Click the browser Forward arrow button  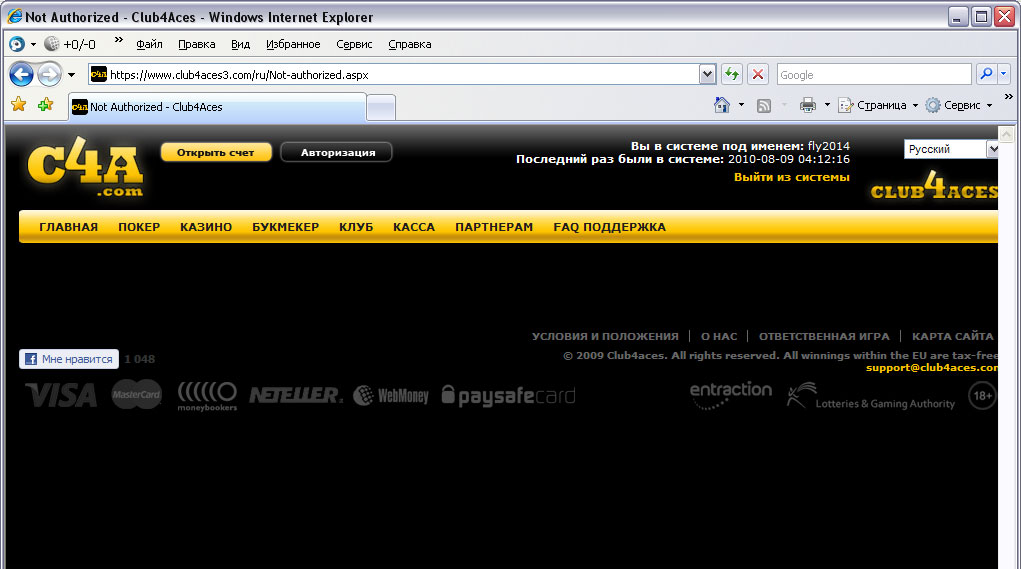[49, 75]
